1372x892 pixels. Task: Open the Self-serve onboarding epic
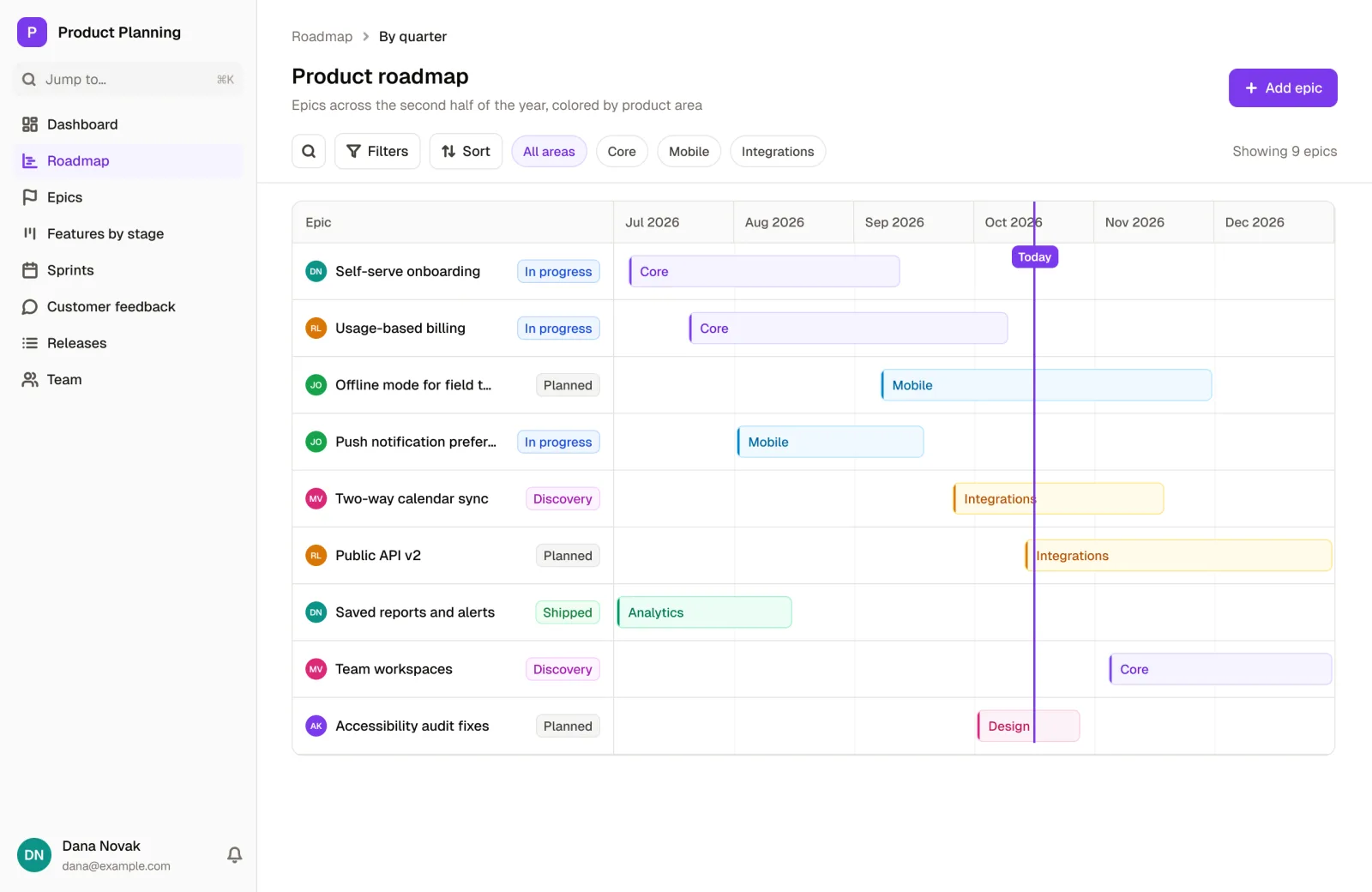click(407, 272)
